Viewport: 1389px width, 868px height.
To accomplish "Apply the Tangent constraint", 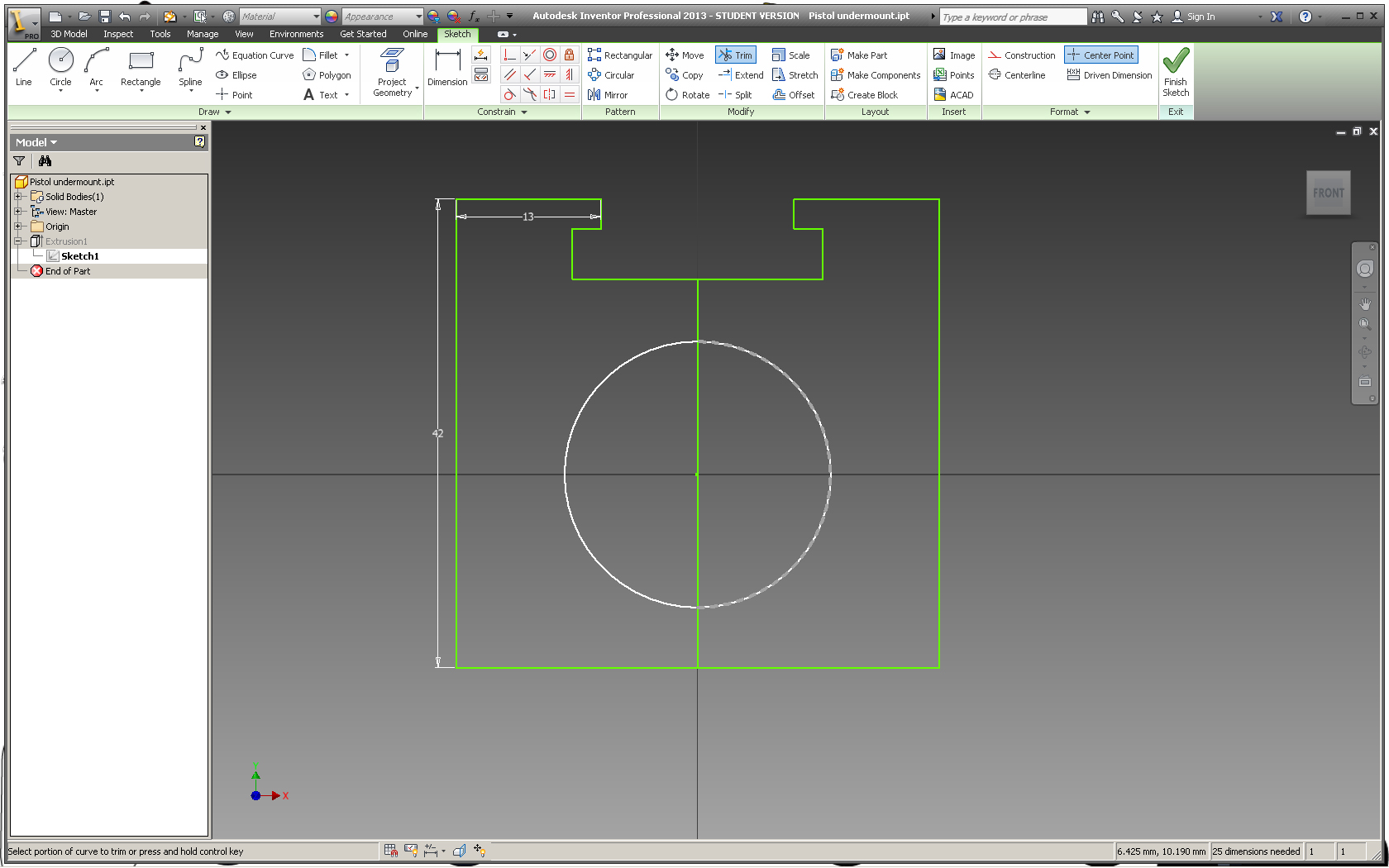I will click(510, 95).
